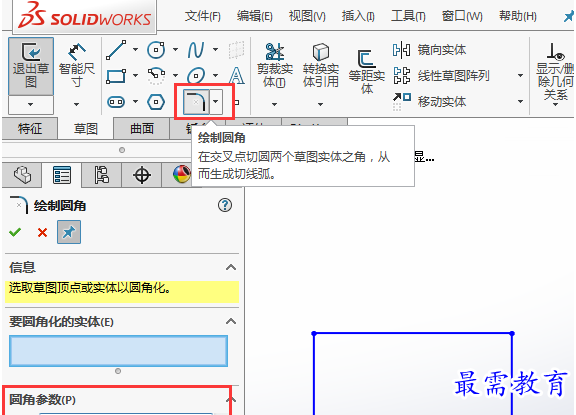Open the 窗口(W) menu
Viewport: 576px width, 415px height.
point(462,16)
